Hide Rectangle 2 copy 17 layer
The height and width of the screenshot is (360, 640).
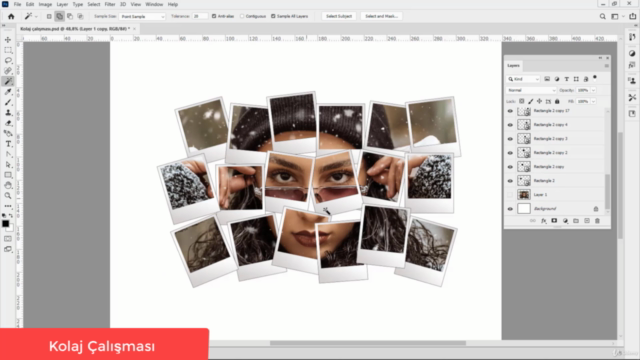pos(510,111)
